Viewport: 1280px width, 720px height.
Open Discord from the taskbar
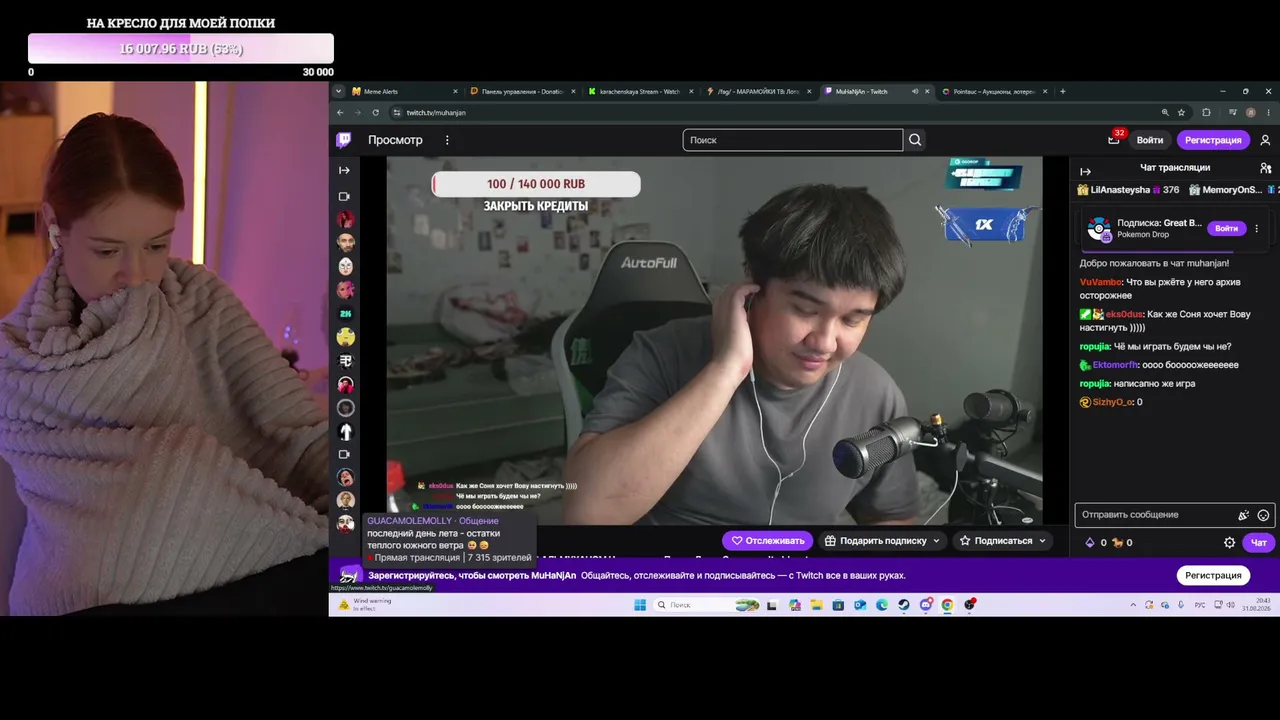point(926,605)
